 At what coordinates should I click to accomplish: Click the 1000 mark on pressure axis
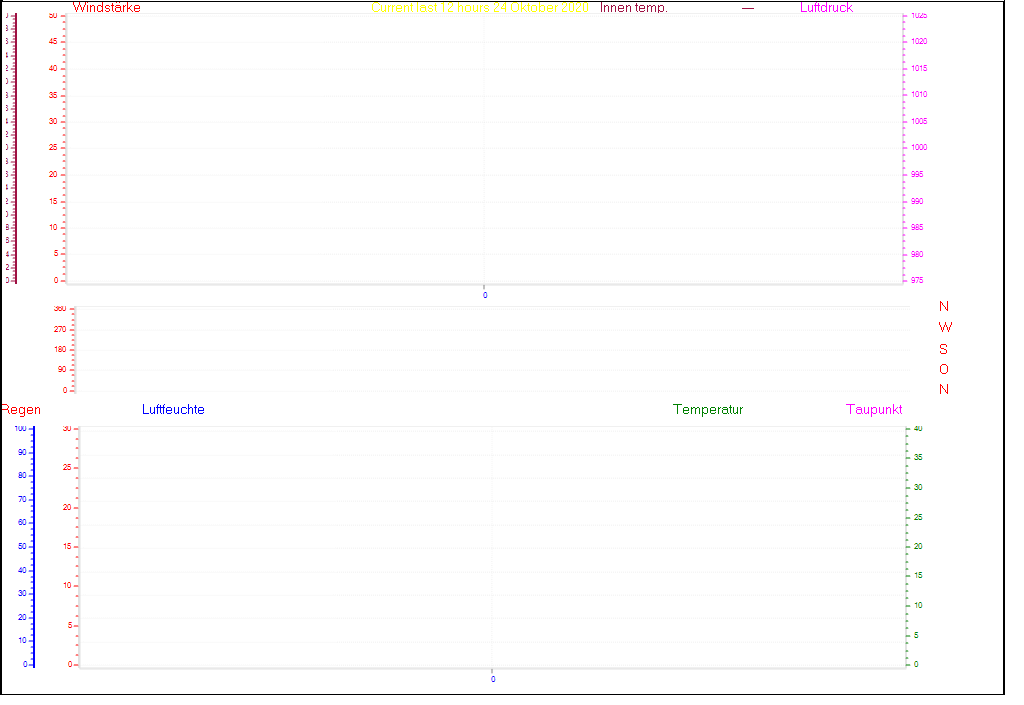918,148
